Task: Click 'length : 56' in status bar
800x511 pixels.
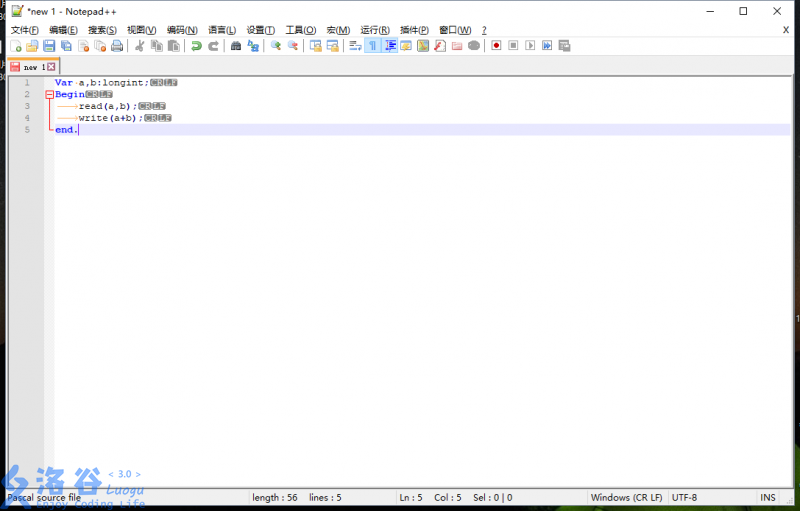Action: coord(274,497)
